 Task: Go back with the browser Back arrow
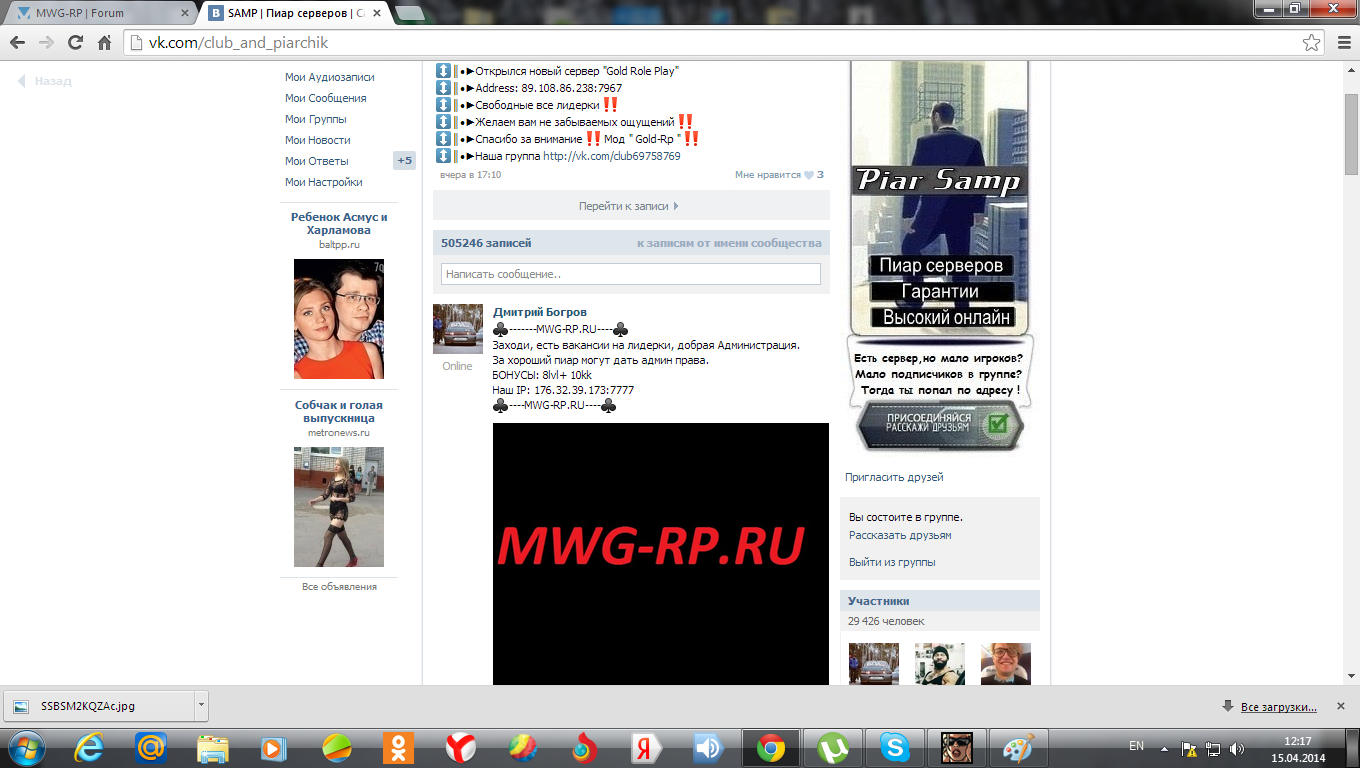17,43
